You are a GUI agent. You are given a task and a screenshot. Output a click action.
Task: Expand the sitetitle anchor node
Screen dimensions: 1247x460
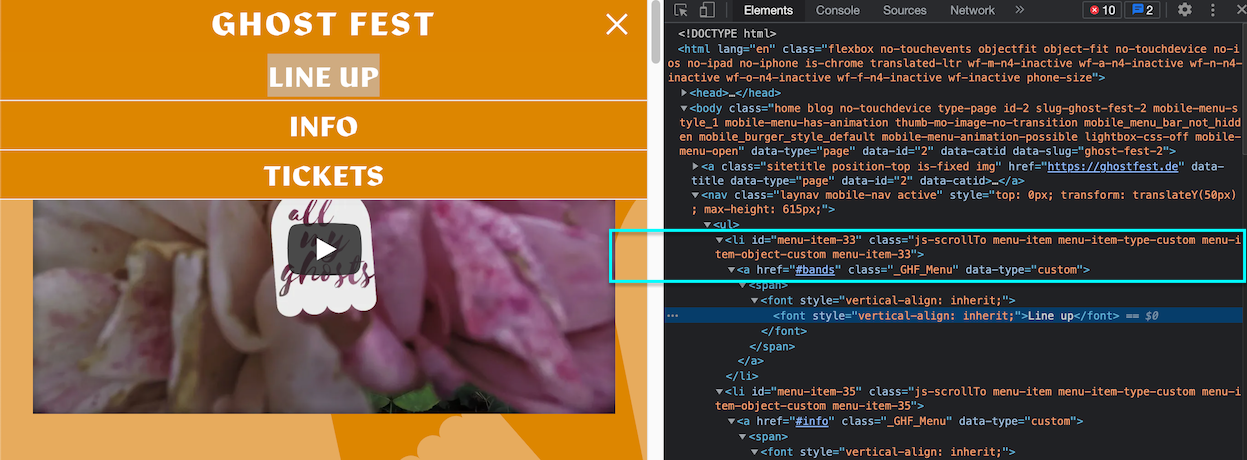point(696,166)
